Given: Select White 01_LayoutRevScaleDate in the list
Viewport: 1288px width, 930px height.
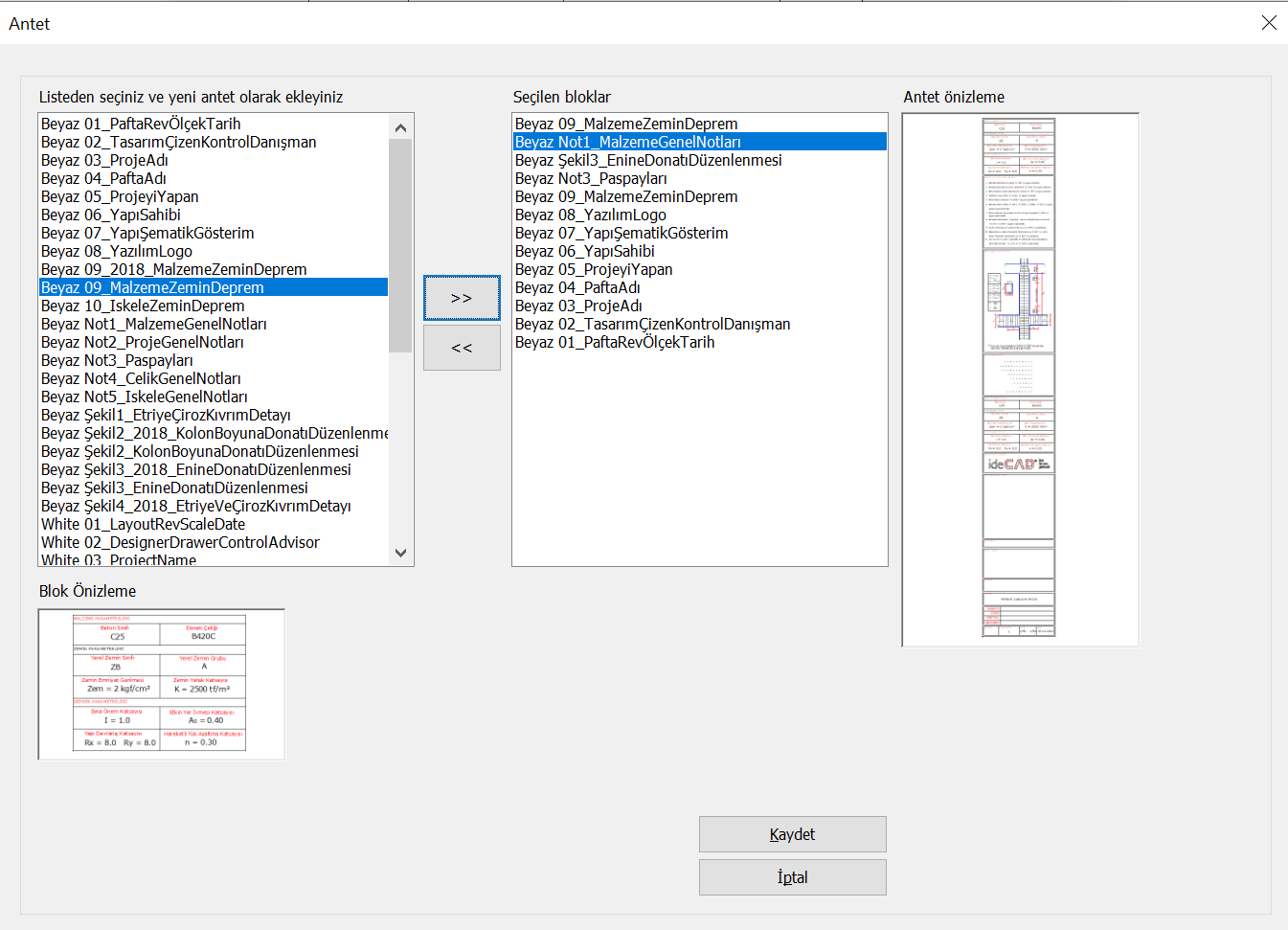Looking at the screenshot, I should pos(143,524).
